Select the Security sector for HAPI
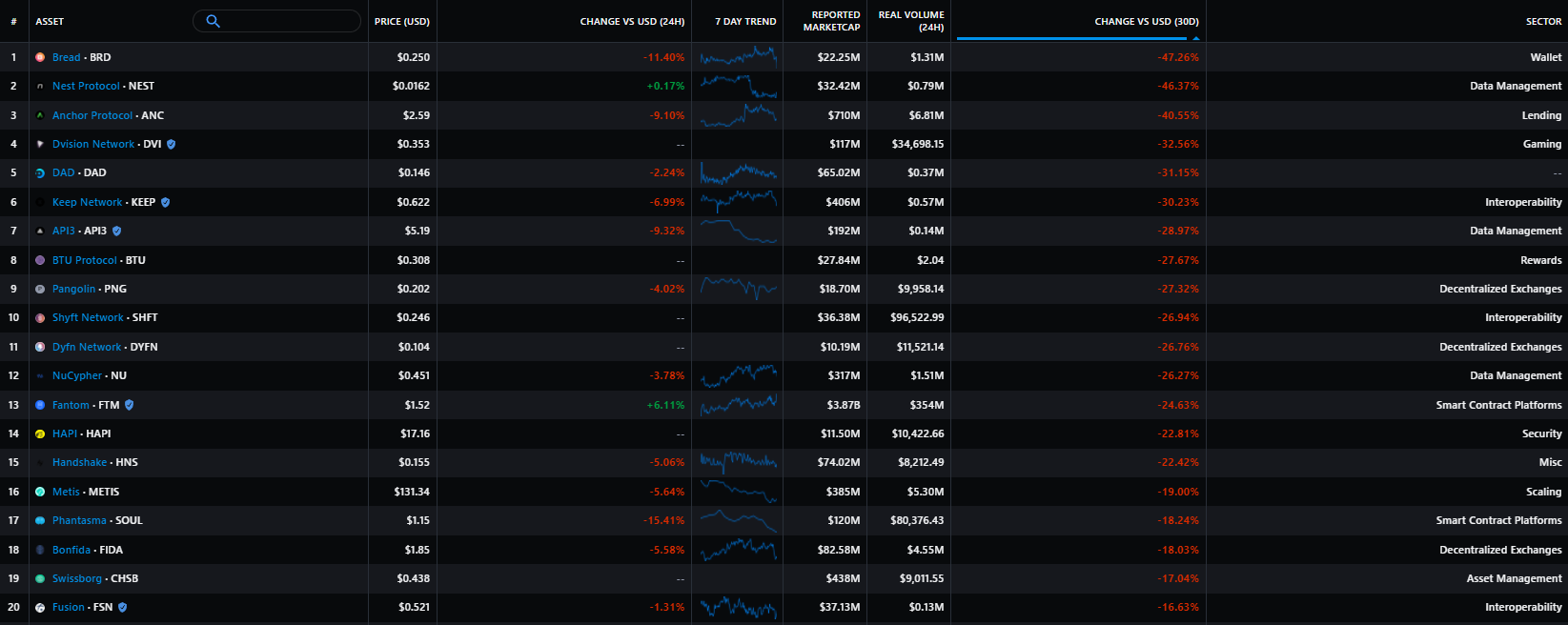 tap(1542, 433)
